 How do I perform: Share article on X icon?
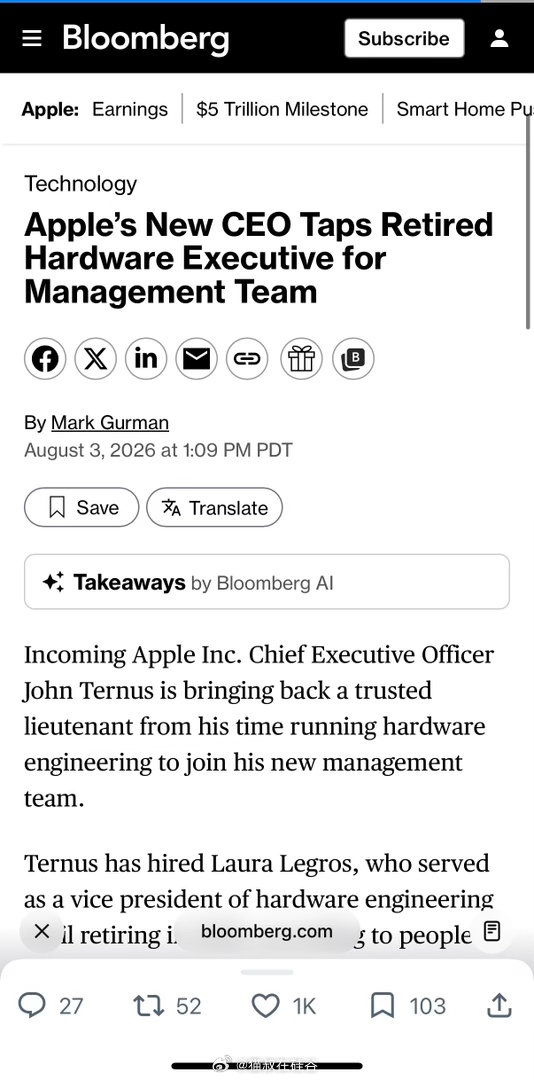click(x=96, y=359)
